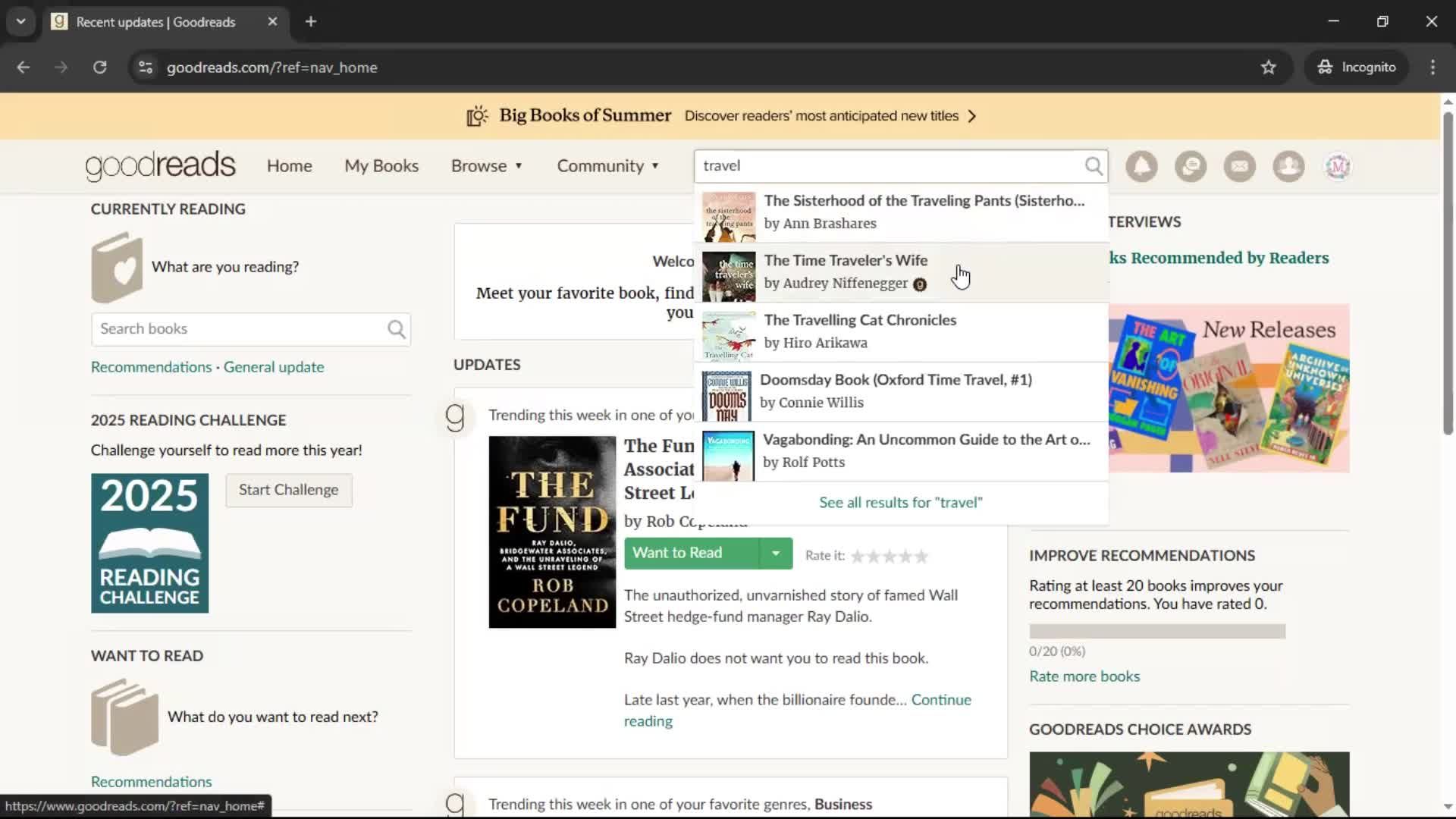Open My Books in the navigation

coord(381,166)
